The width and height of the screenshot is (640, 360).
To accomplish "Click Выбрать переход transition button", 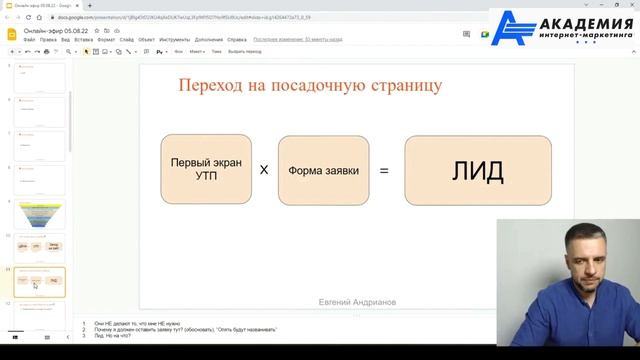I will click(244, 52).
